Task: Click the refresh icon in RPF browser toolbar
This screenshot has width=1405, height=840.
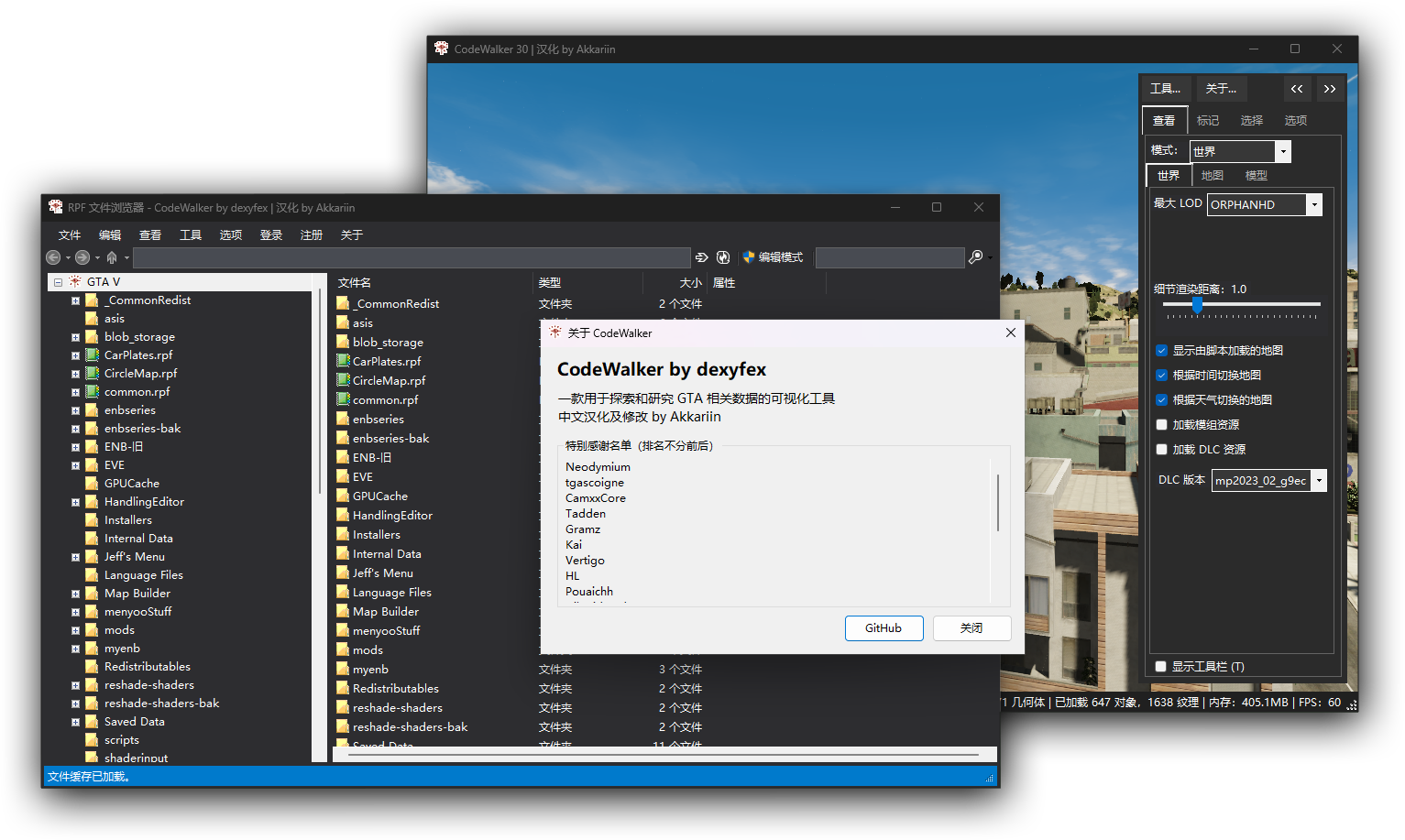Action: (723, 257)
